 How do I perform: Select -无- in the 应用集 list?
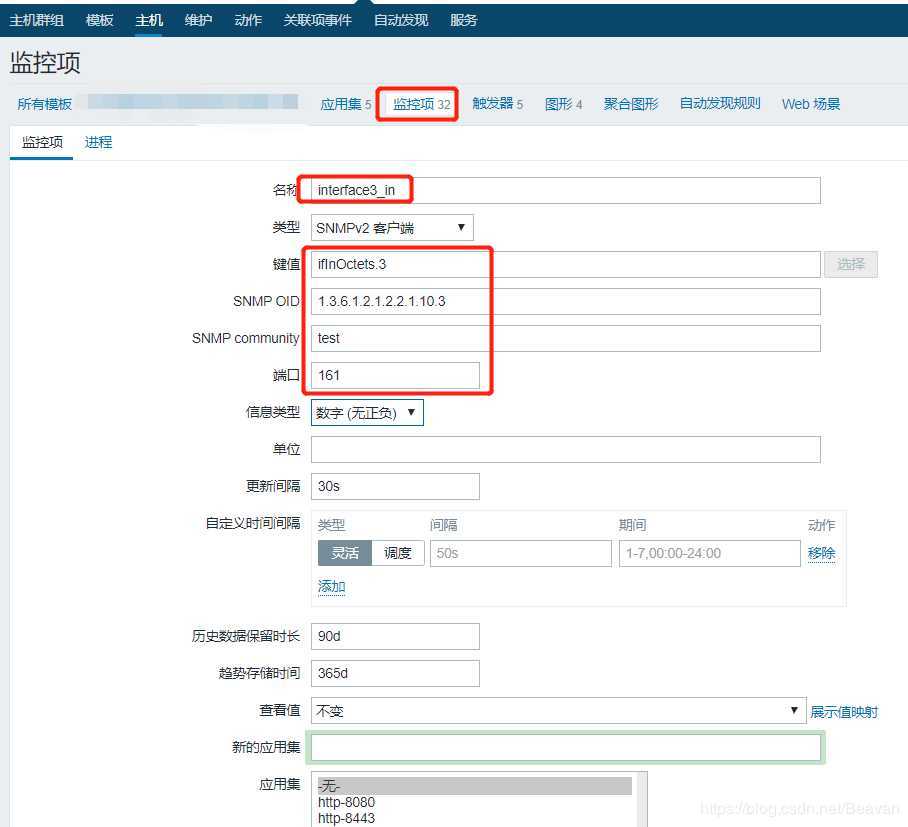[475, 786]
